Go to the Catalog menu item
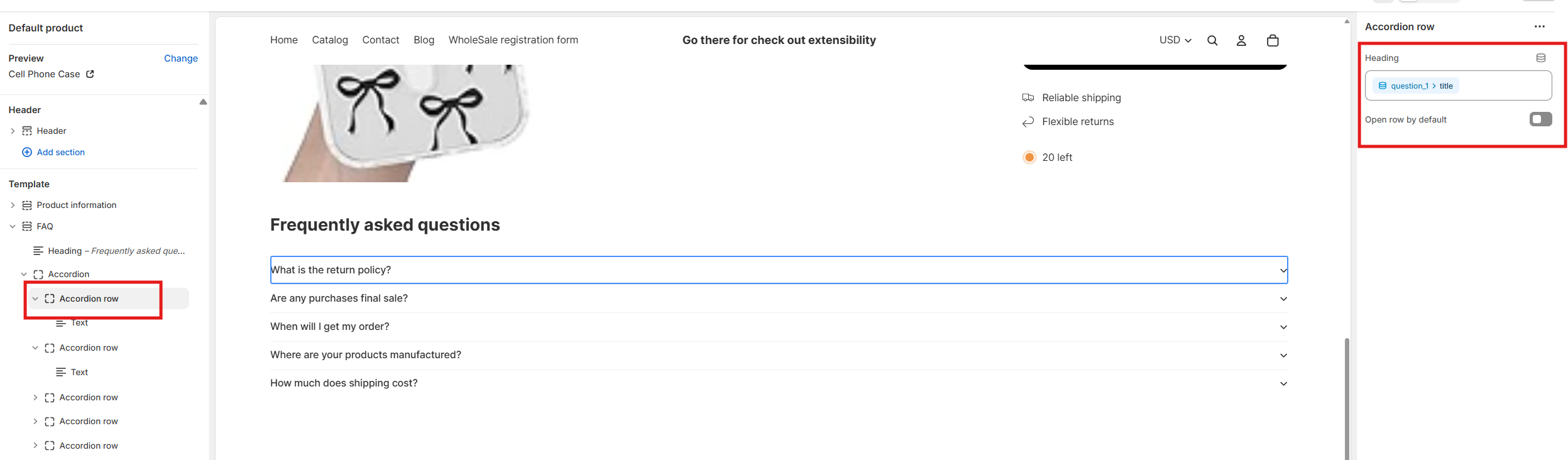The image size is (1568, 460). (x=330, y=40)
